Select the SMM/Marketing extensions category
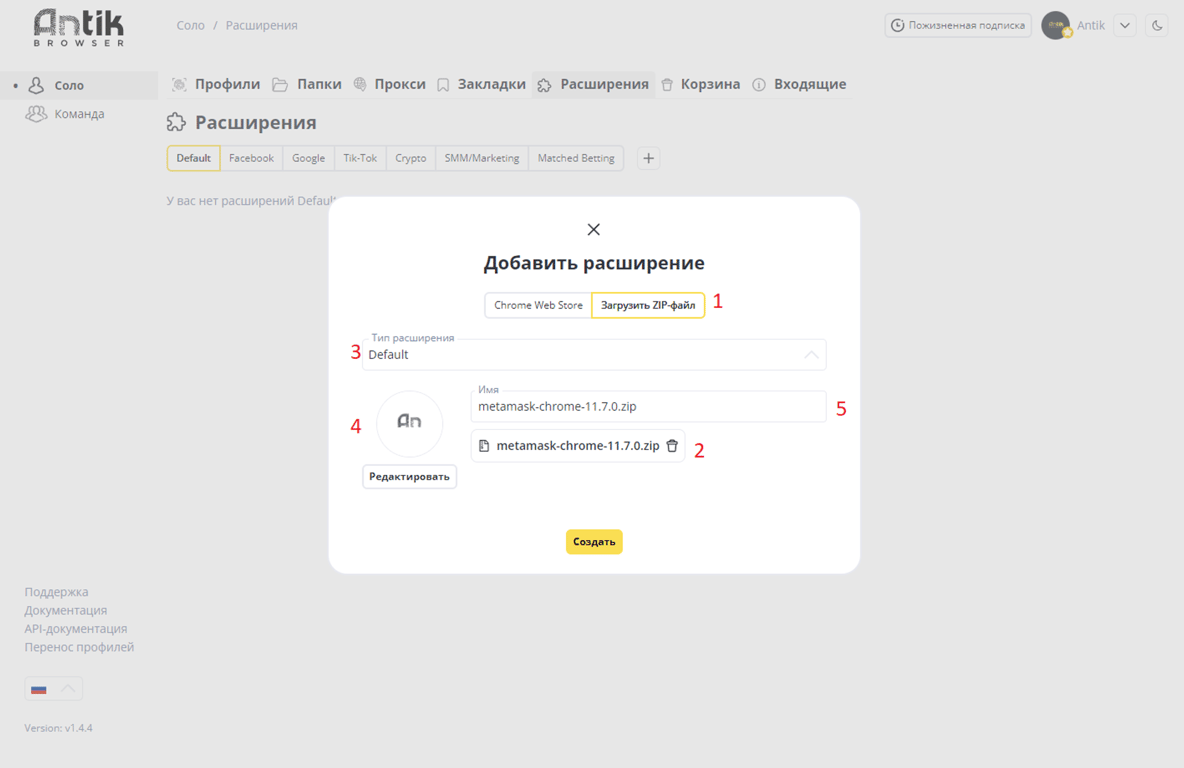Screen dimensions: 1184x768 coord(482,159)
